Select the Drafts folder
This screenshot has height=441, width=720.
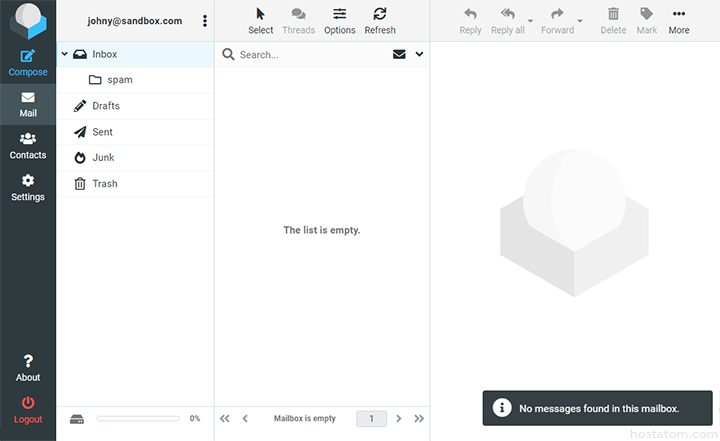pos(106,106)
